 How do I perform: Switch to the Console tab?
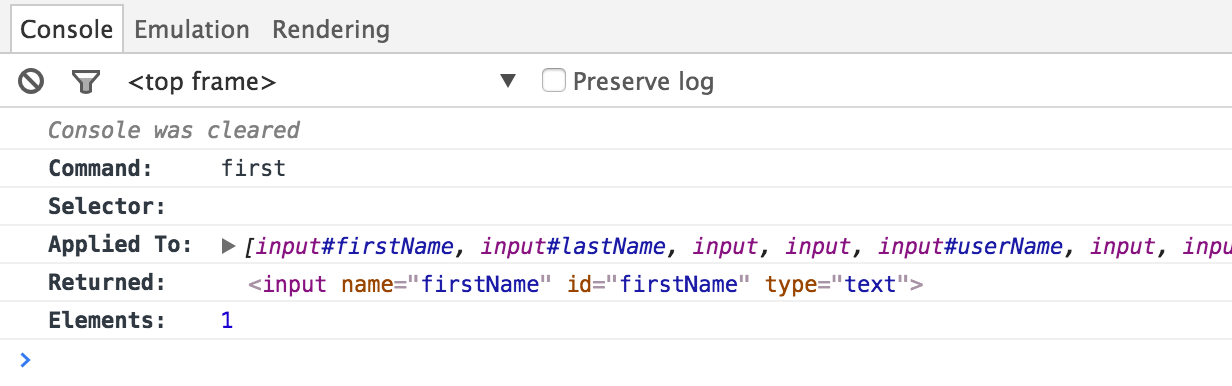click(67, 29)
